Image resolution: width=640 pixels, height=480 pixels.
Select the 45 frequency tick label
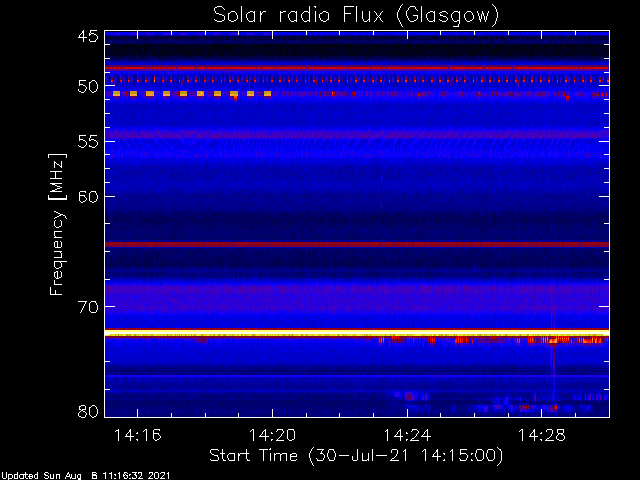pos(88,37)
